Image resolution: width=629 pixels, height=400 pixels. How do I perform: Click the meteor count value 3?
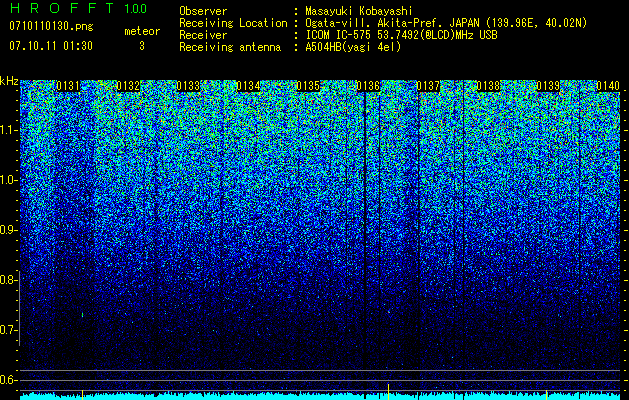(x=142, y=46)
